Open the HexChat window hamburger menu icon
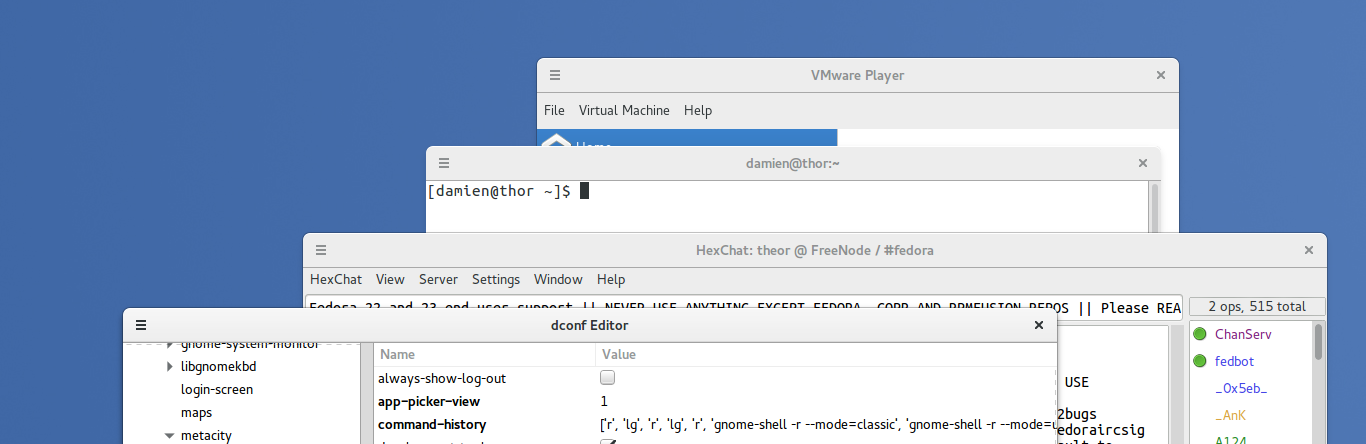1366x444 pixels. (321, 250)
